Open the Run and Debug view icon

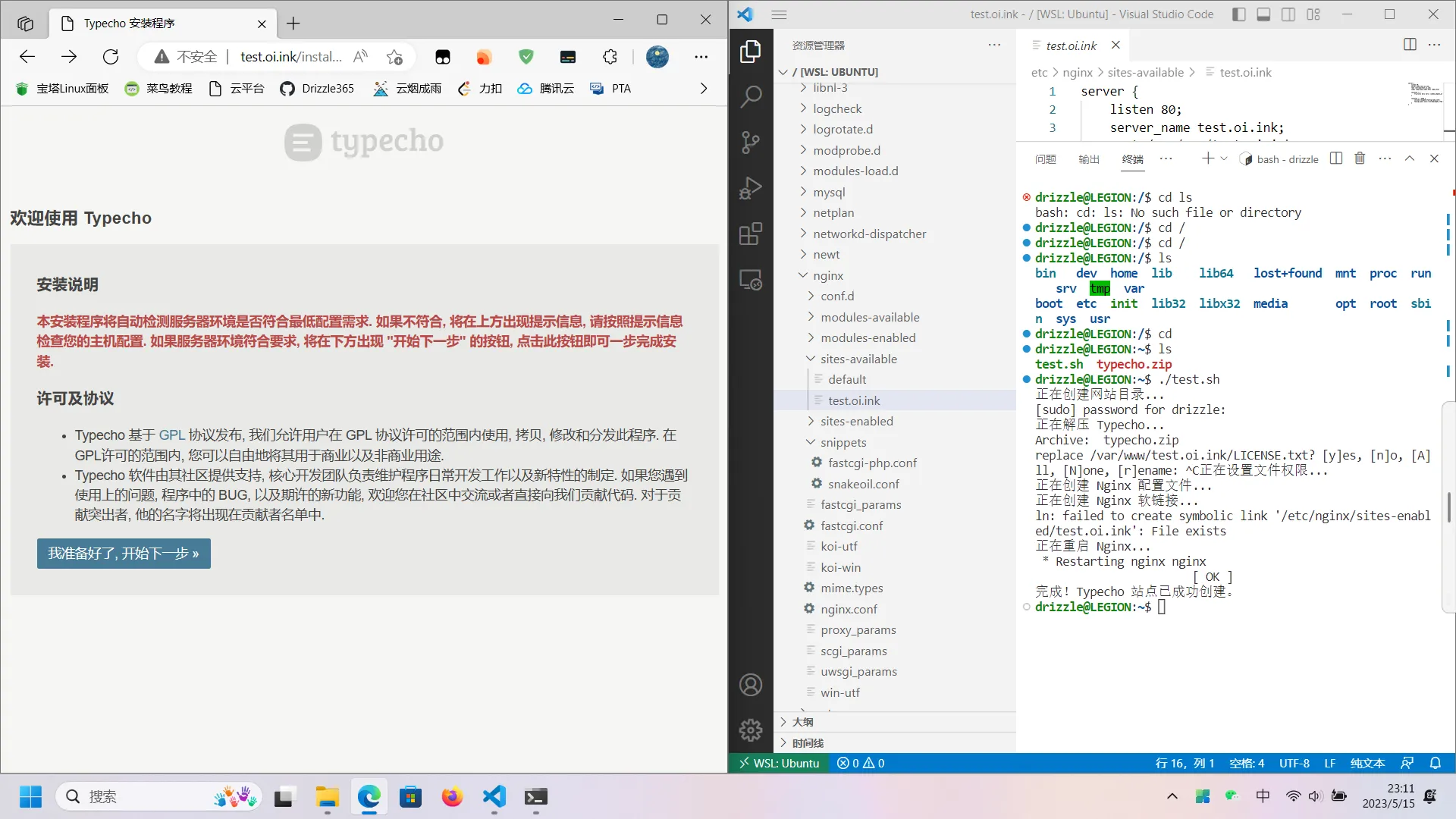(751, 188)
